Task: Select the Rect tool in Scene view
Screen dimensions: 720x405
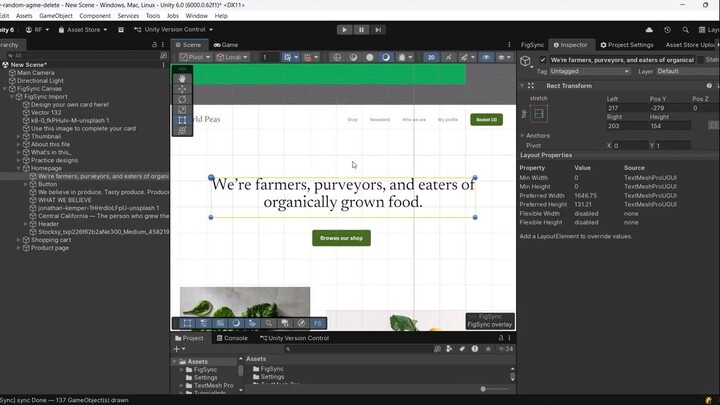Action: pos(182,120)
